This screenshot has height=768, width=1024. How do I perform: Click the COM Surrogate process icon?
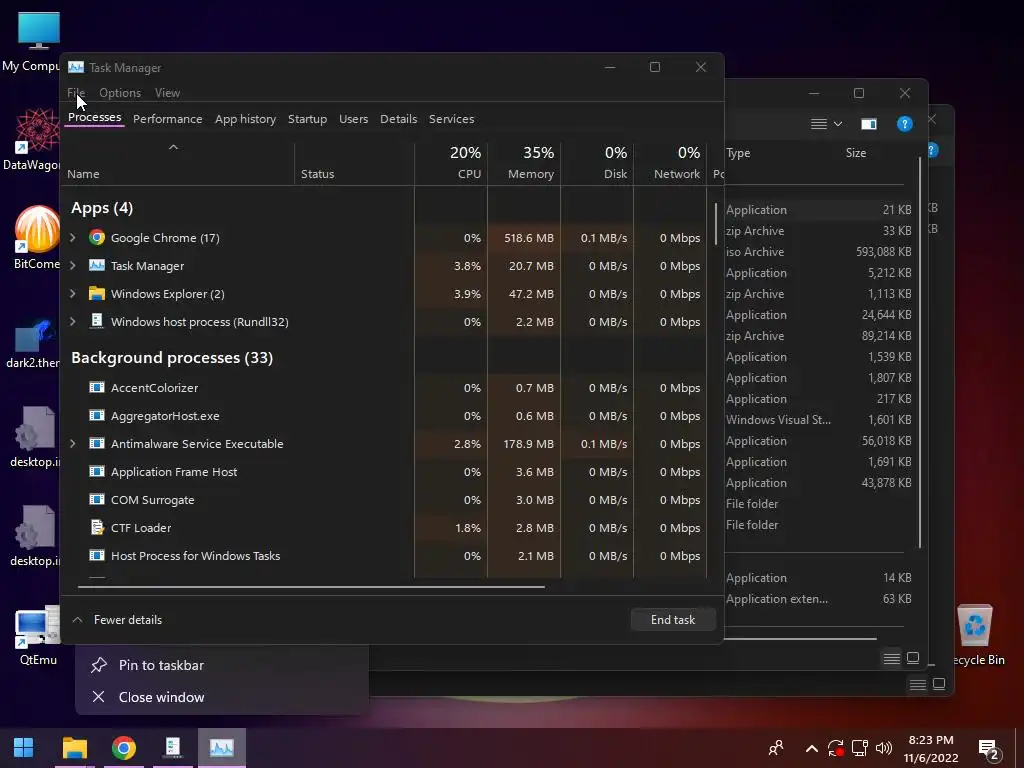pyautogui.click(x=97, y=500)
